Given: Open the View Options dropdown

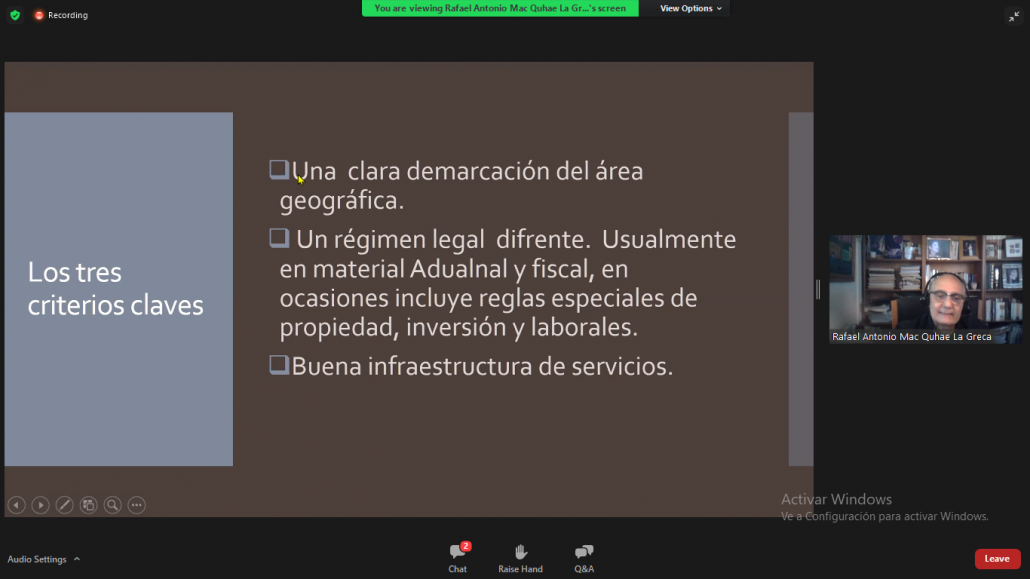Looking at the screenshot, I should [x=690, y=9].
